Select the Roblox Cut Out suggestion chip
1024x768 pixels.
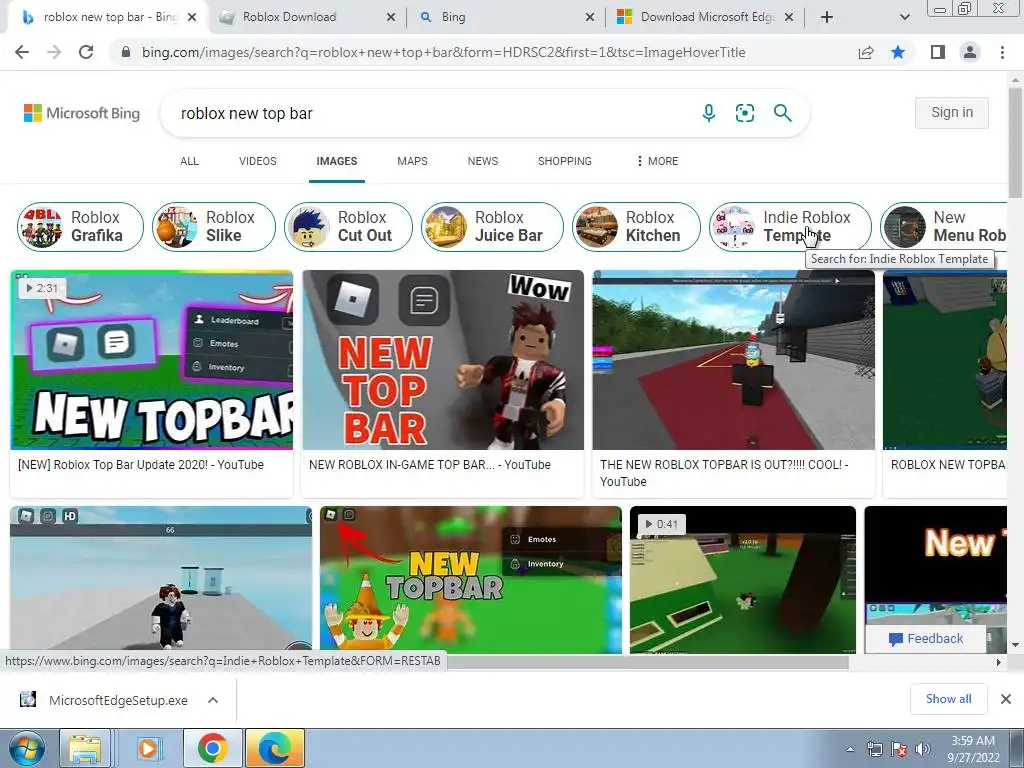348,227
